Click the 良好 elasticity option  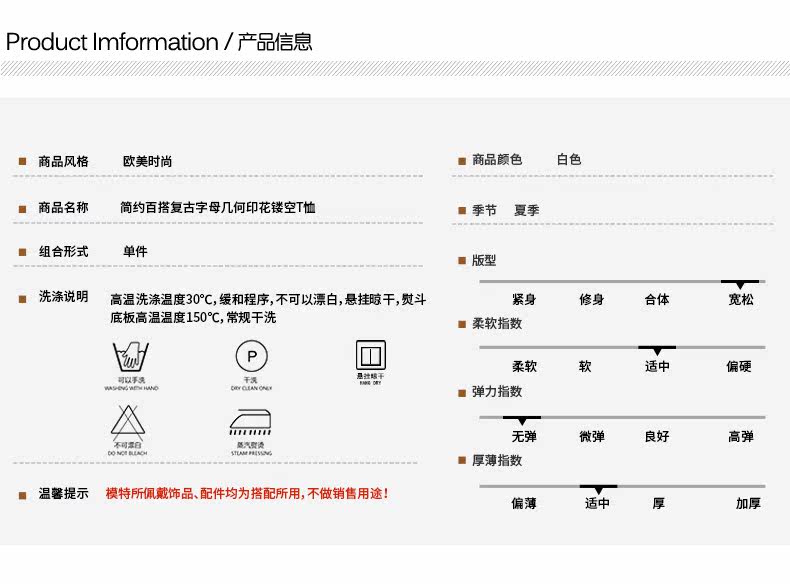[x=657, y=436]
